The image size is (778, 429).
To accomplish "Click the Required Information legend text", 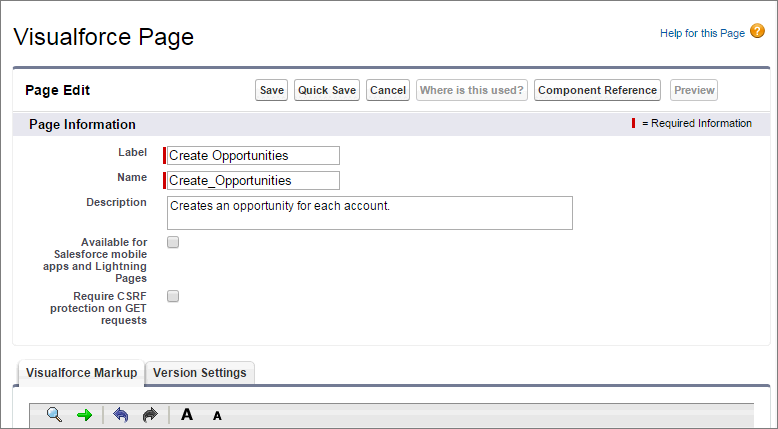I will (697, 123).
